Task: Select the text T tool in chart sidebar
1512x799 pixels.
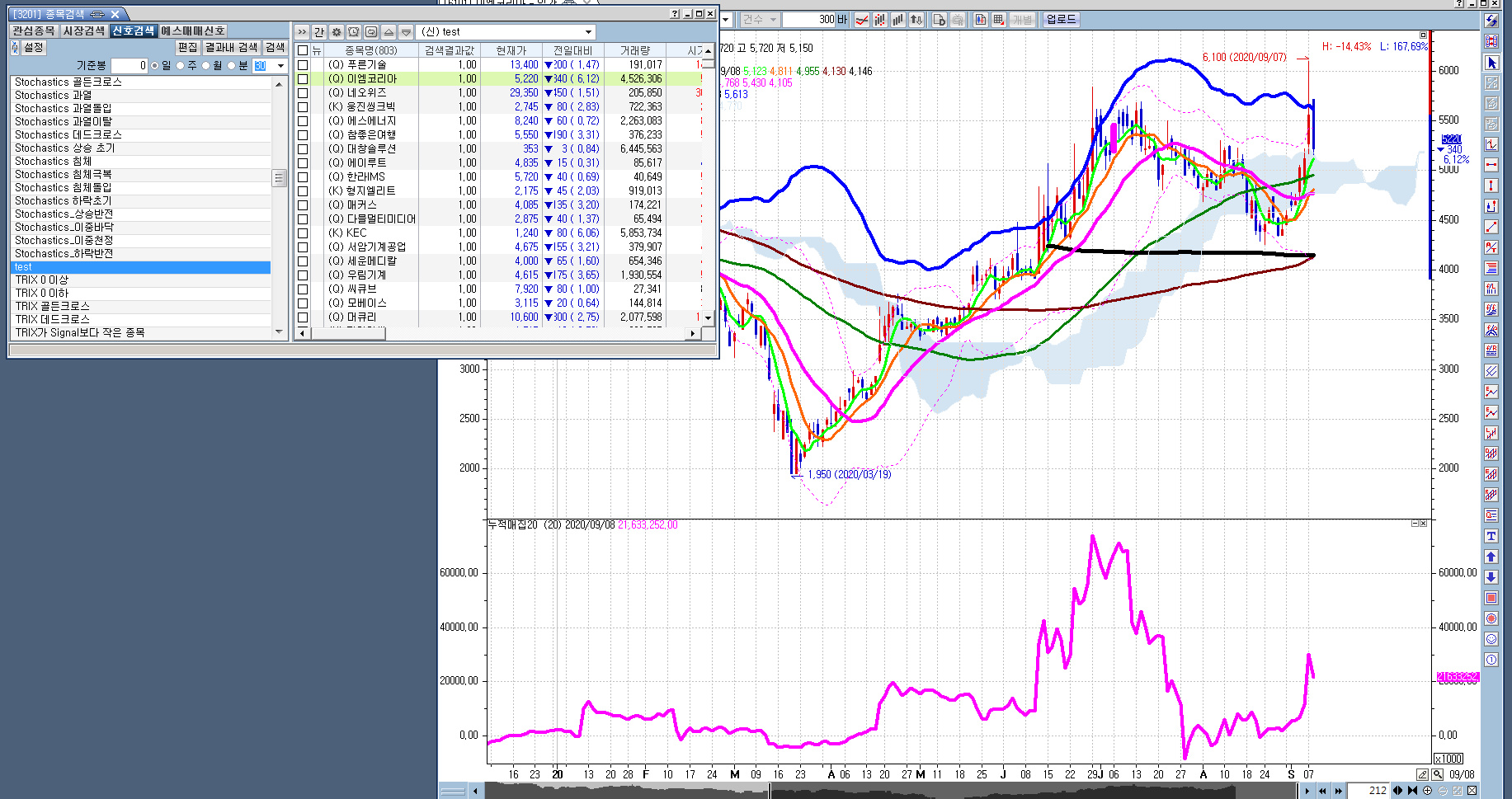Action: pyautogui.click(x=1491, y=536)
